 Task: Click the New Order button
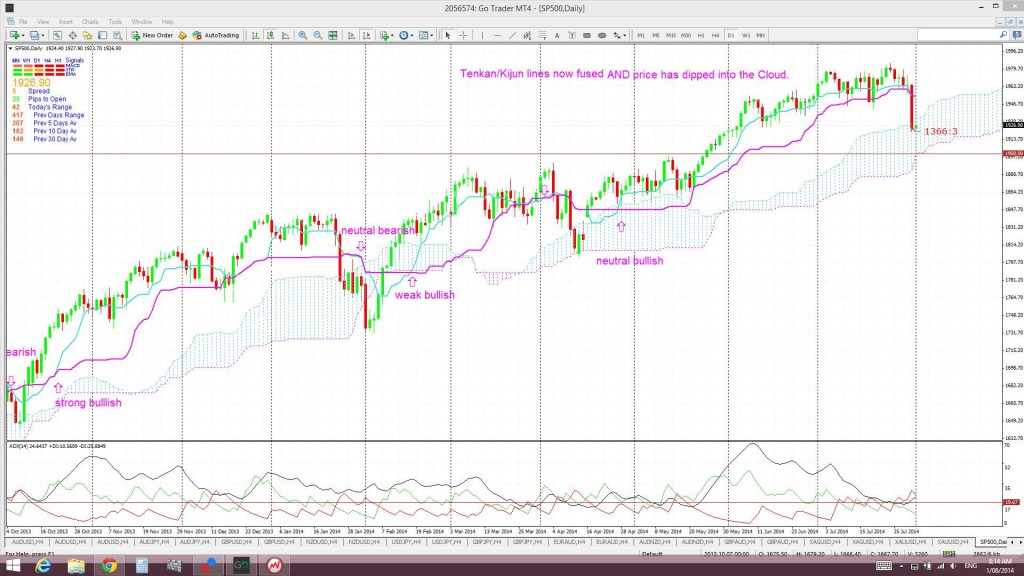(x=152, y=35)
